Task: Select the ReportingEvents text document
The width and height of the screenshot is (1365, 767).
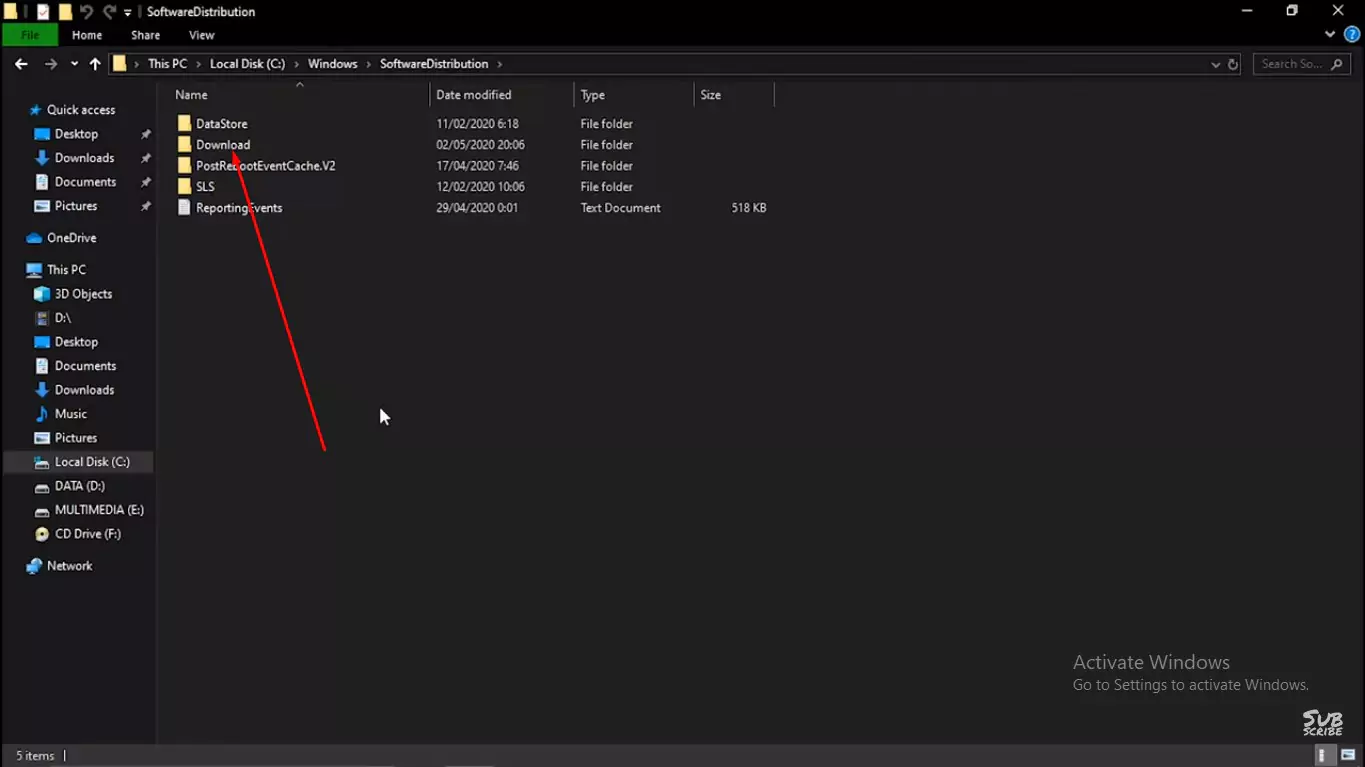Action: pyautogui.click(x=239, y=208)
